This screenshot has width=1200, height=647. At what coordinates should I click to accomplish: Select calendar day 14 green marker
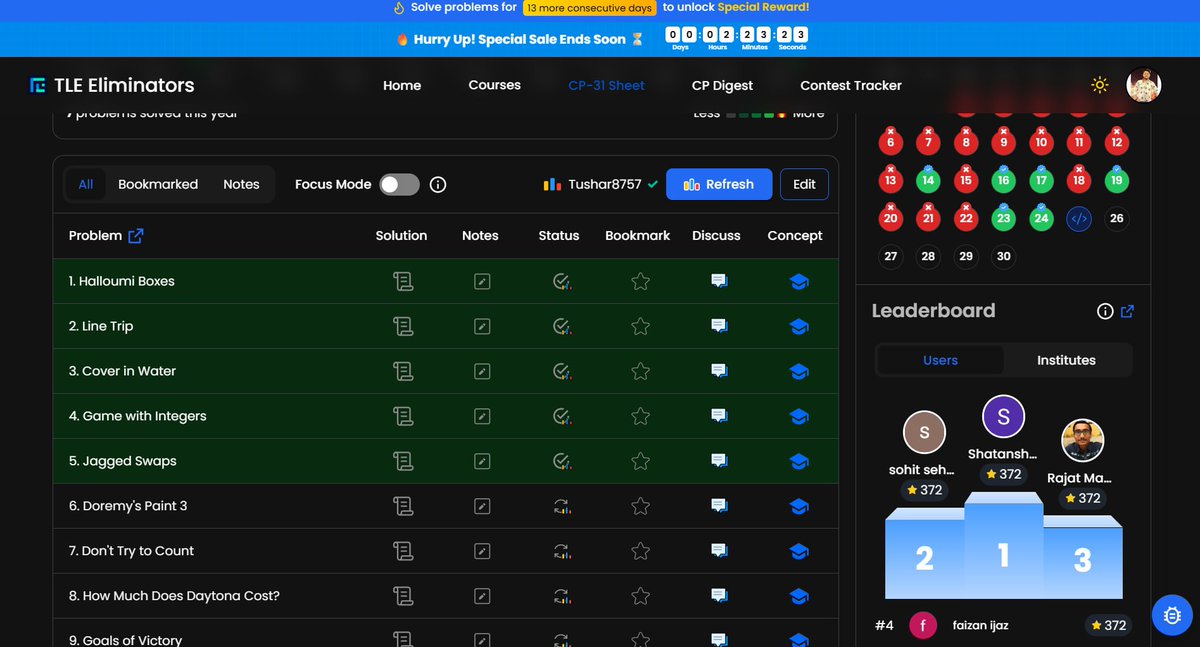[x=928, y=180]
